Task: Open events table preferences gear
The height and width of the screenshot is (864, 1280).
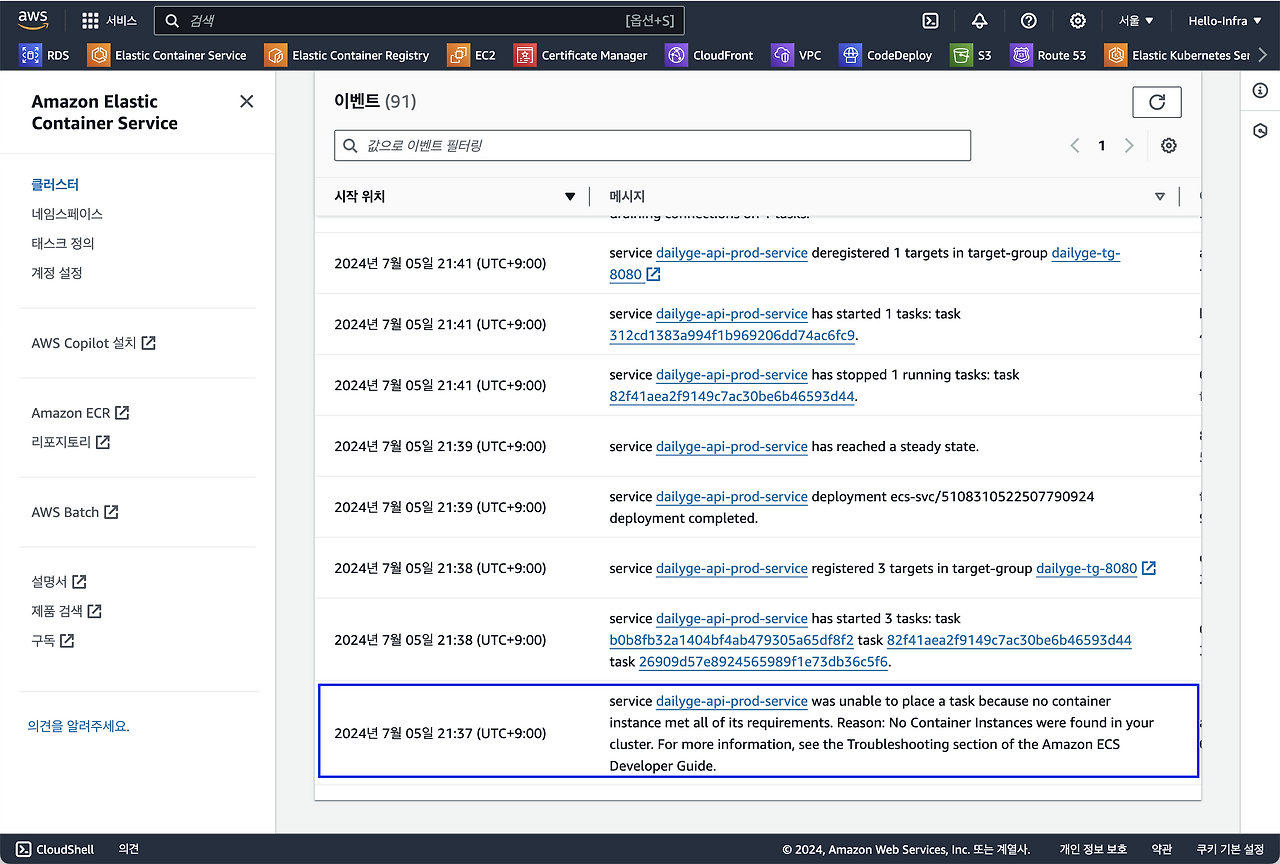Action: (1169, 146)
